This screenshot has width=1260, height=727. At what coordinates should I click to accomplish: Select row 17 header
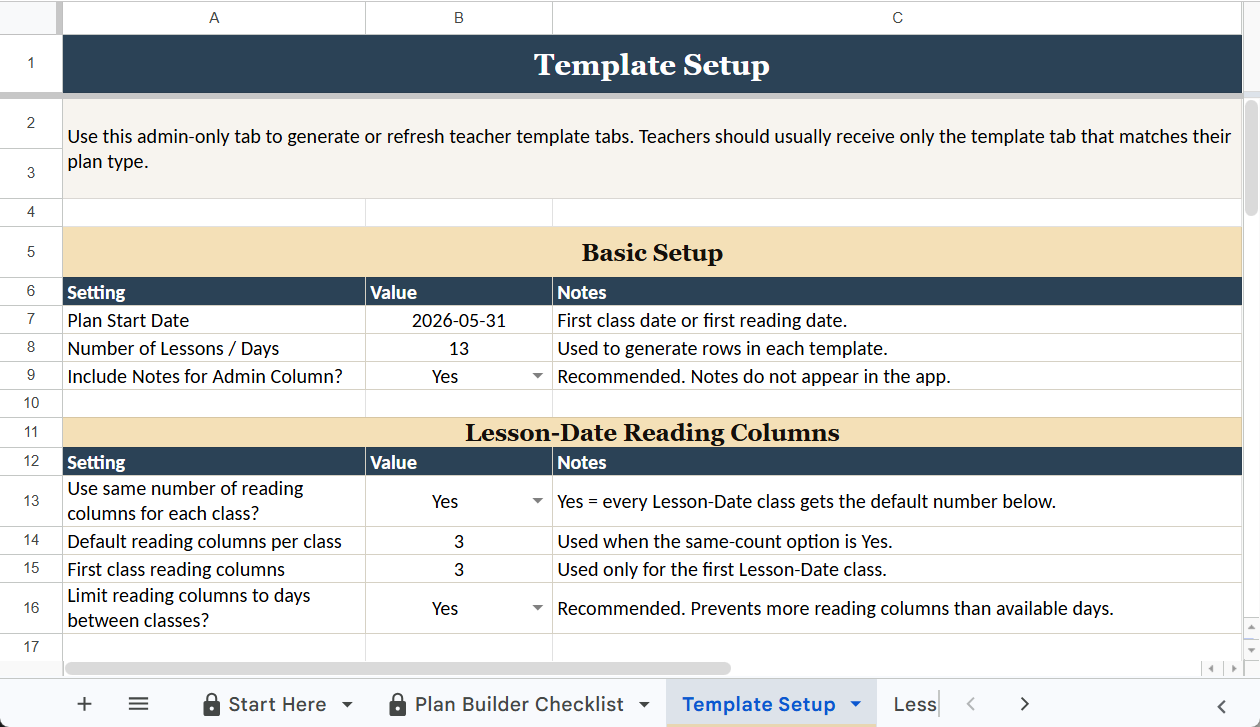pyautogui.click(x=31, y=646)
